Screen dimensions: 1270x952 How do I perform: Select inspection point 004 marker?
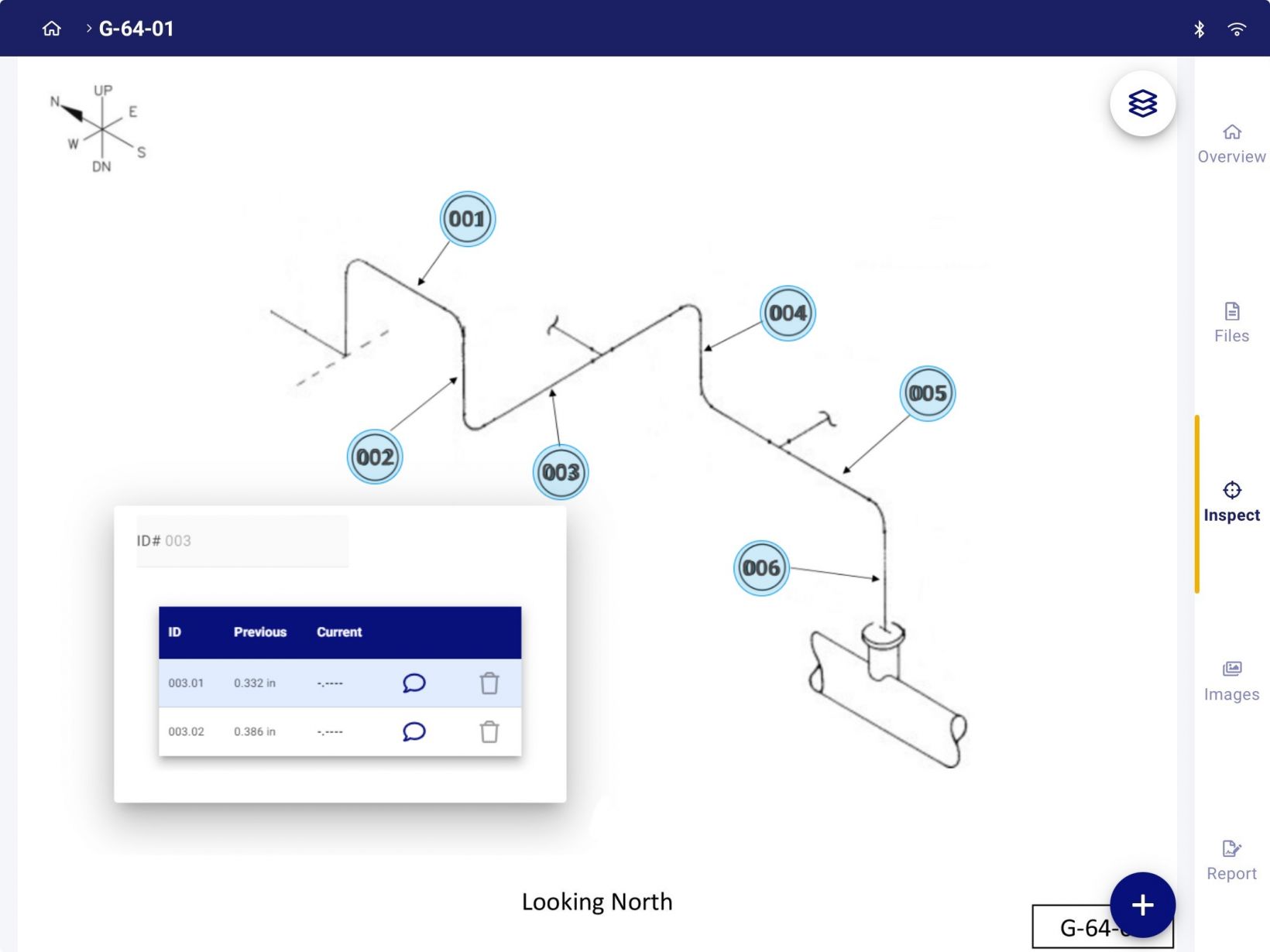tap(788, 313)
